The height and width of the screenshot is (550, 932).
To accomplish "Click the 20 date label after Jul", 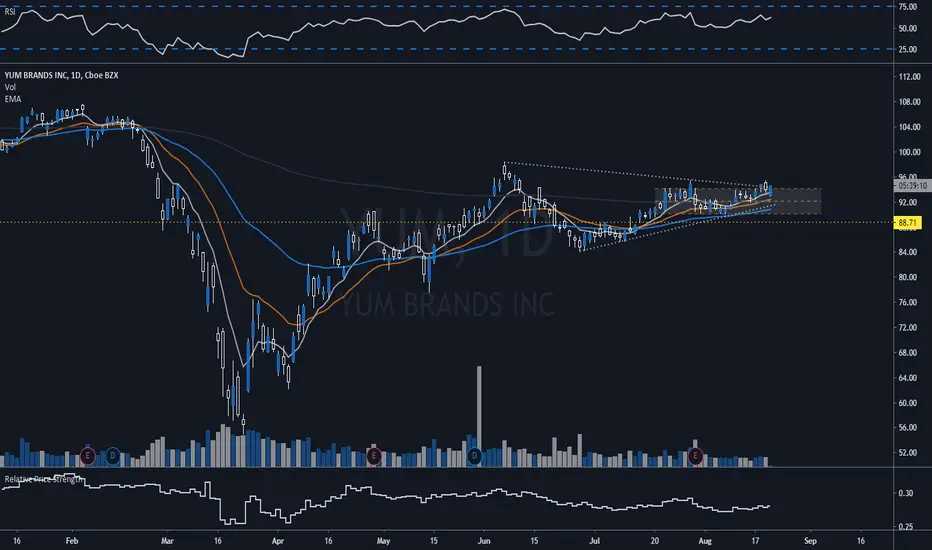I will [654, 541].
